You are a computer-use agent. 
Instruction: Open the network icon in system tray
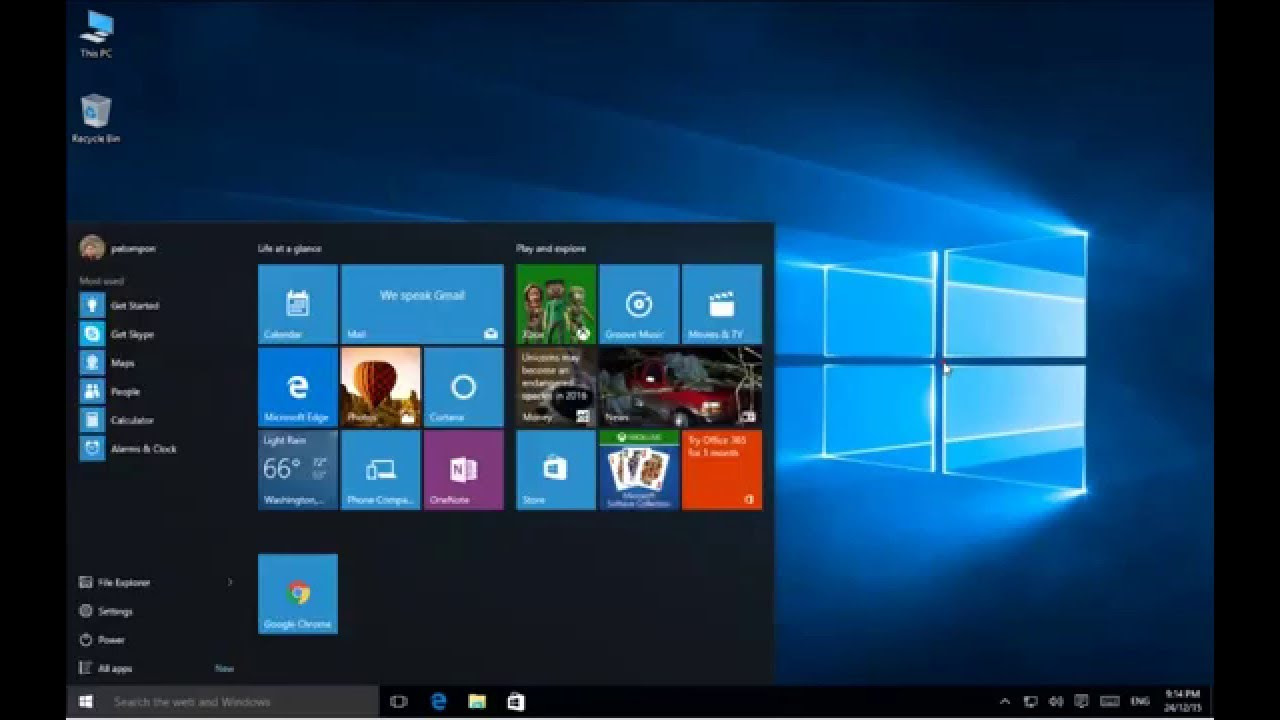[1031, 702]
